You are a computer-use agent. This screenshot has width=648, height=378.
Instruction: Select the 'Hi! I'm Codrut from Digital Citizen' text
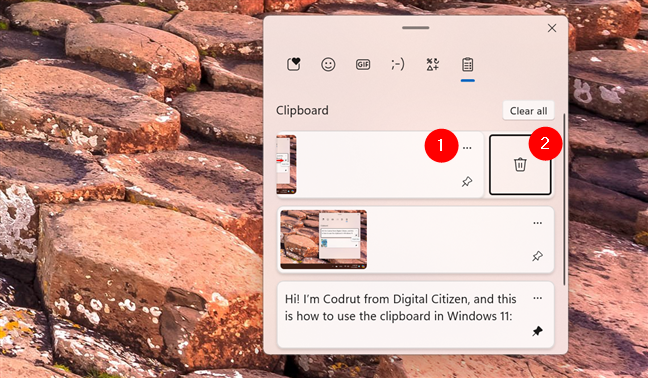(x=400, y=307)
